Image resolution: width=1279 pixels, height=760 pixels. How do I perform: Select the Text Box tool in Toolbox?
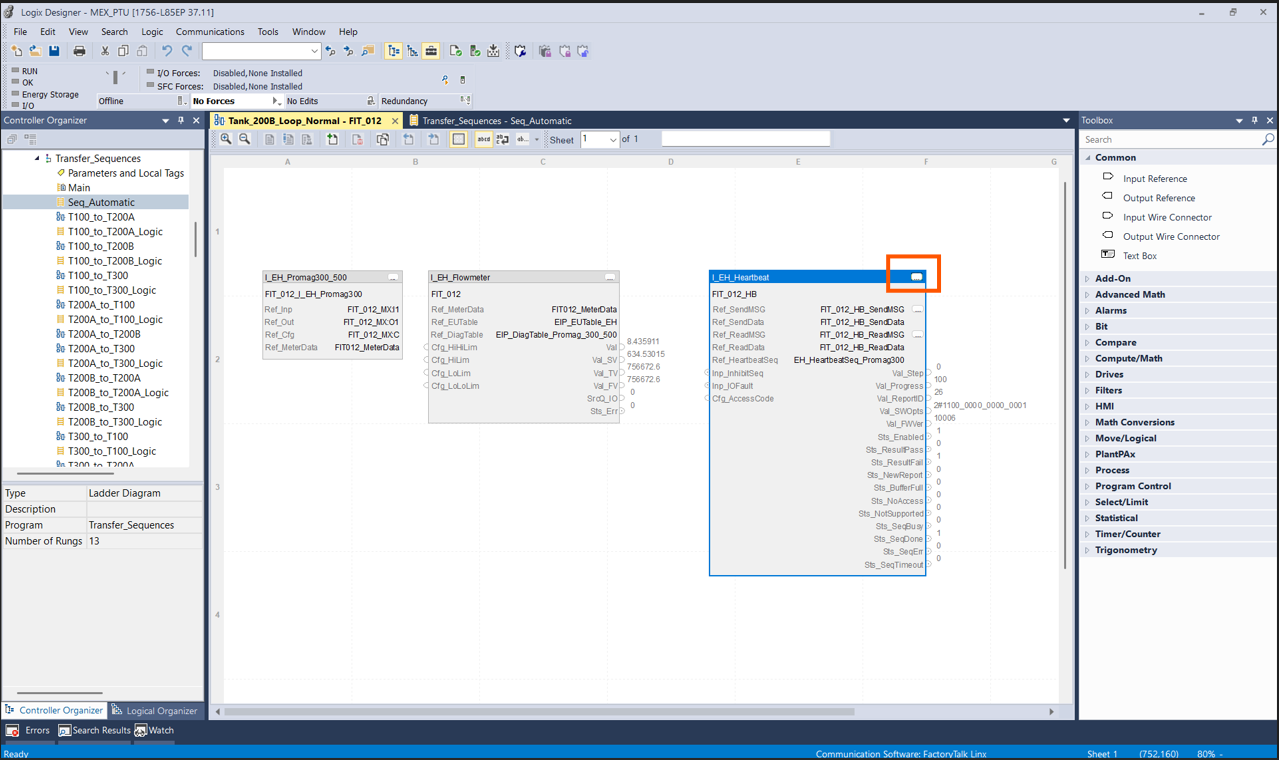(1139, 256)
